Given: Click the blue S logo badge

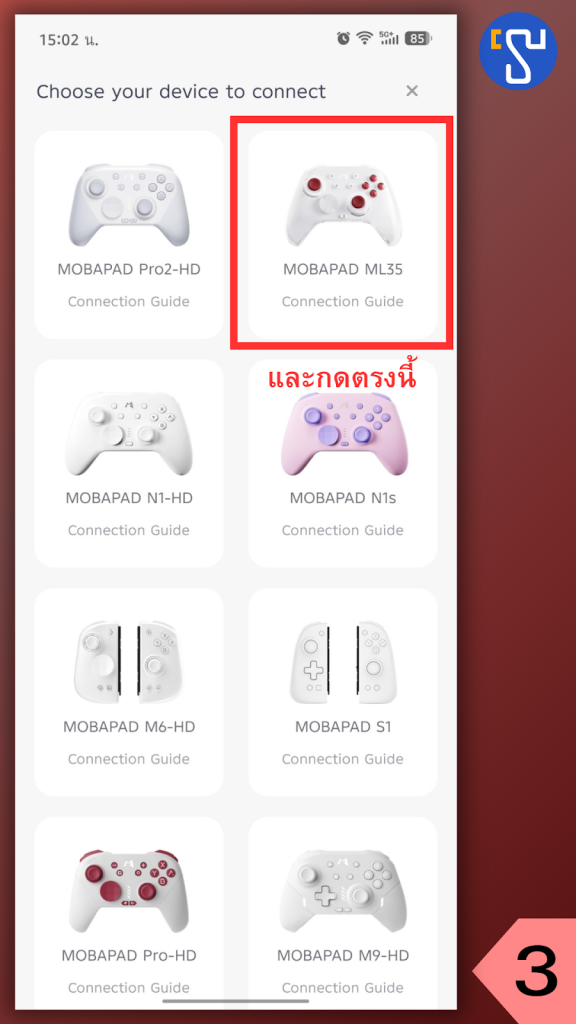Looking at the screenshot, I should point(518,50).
